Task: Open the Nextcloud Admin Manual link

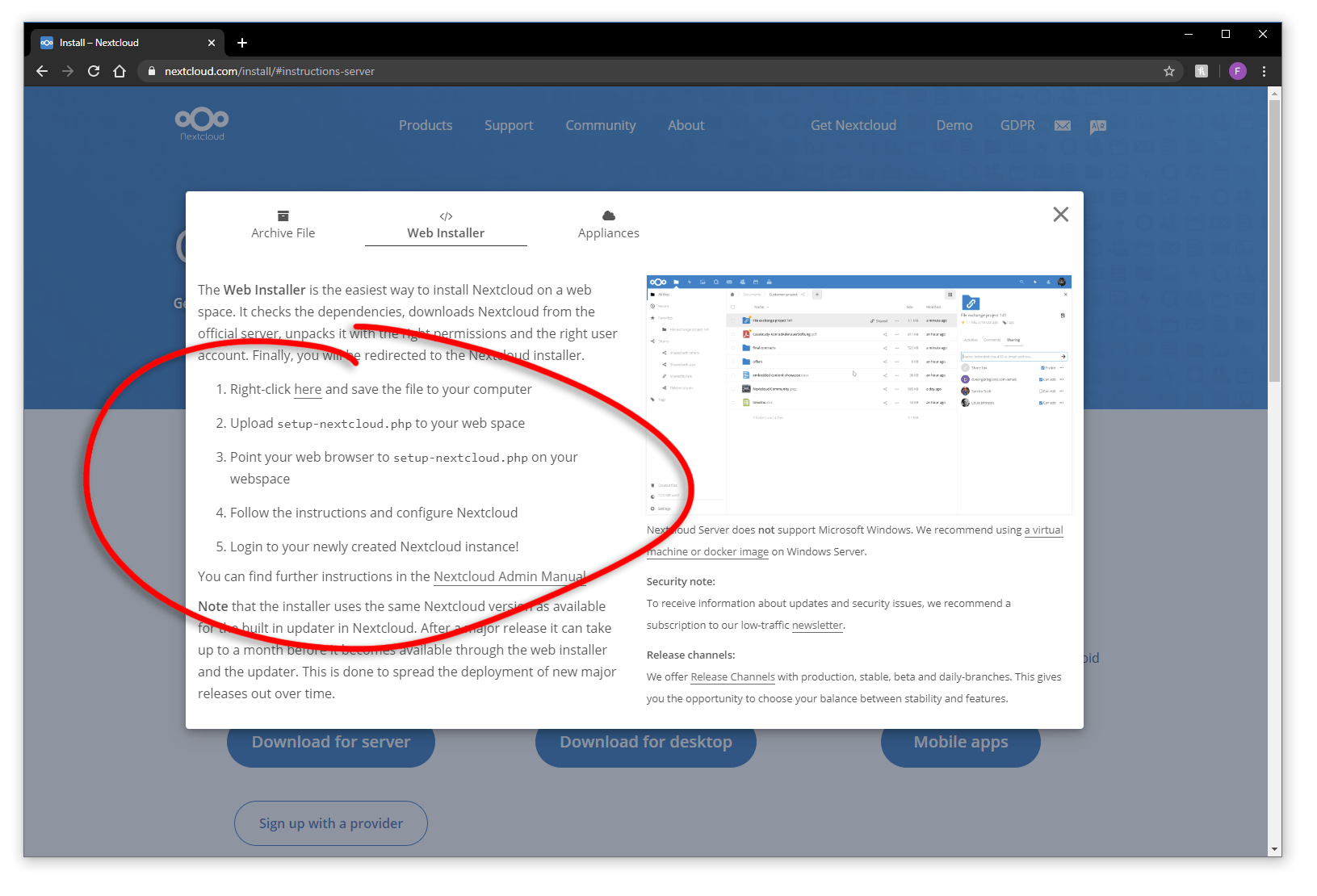Action: pos(510,576)
